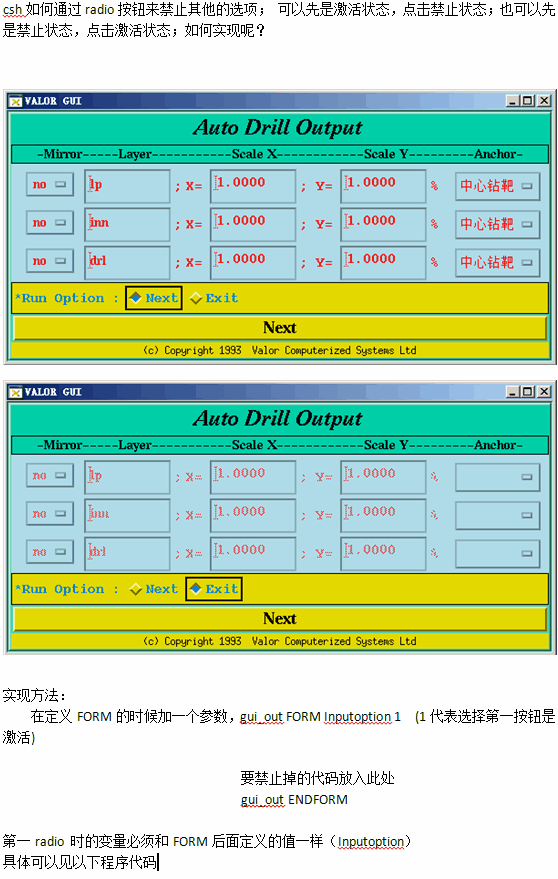This screenshot has height=879, width=558.
Task: Click 'Auto Drill Output' heading in upper window
Action: pos(278,128)
